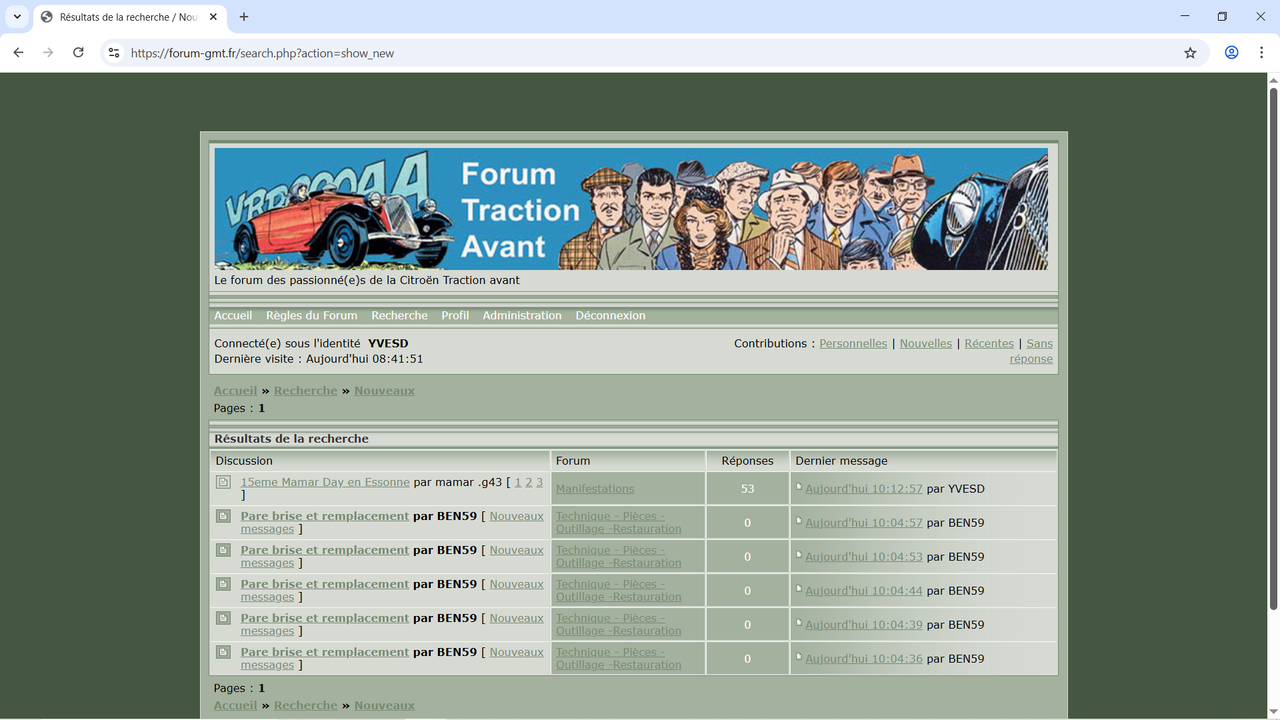Click the page vertical scrollbar

coord(1273,350)
